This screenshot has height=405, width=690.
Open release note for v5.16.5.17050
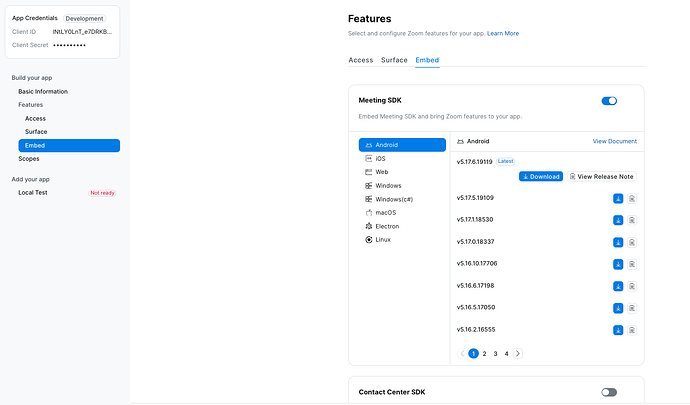click(x=632, y=308)
